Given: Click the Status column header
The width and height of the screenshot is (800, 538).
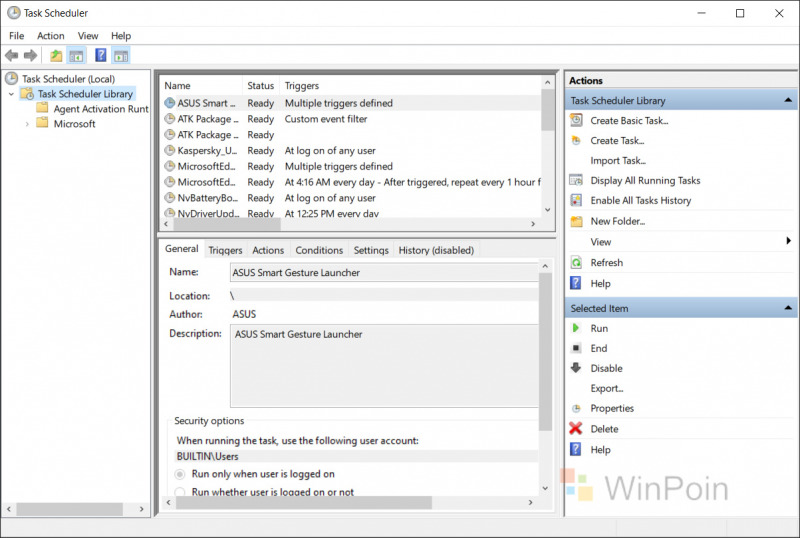Looking at the screenshot, I should click(x=261, y=86).
